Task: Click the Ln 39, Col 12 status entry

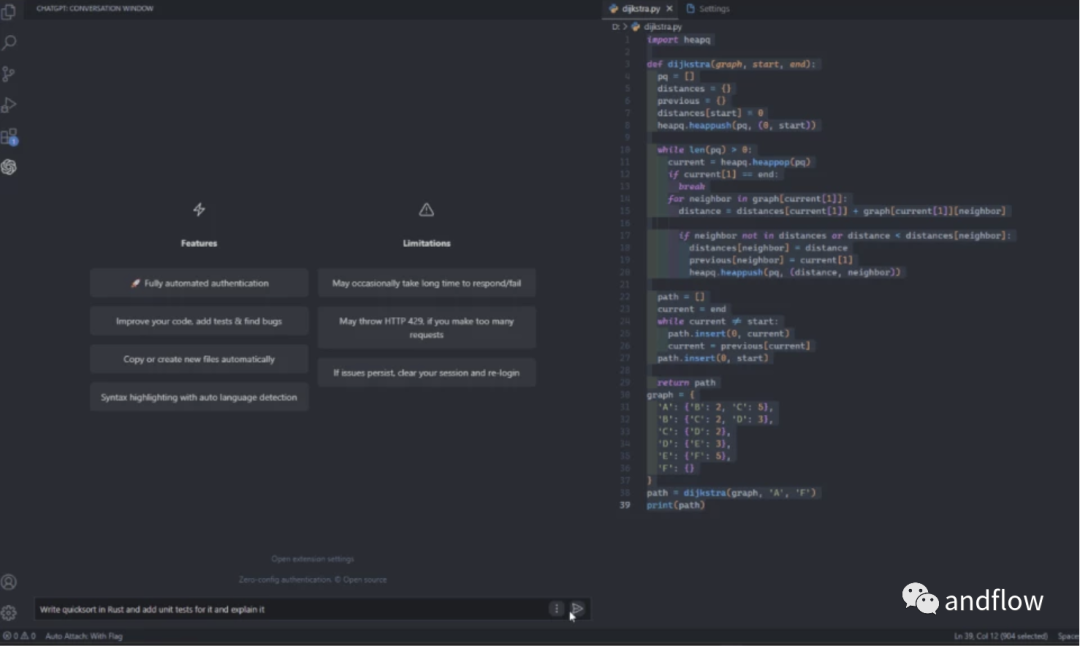Action: 1000,636
